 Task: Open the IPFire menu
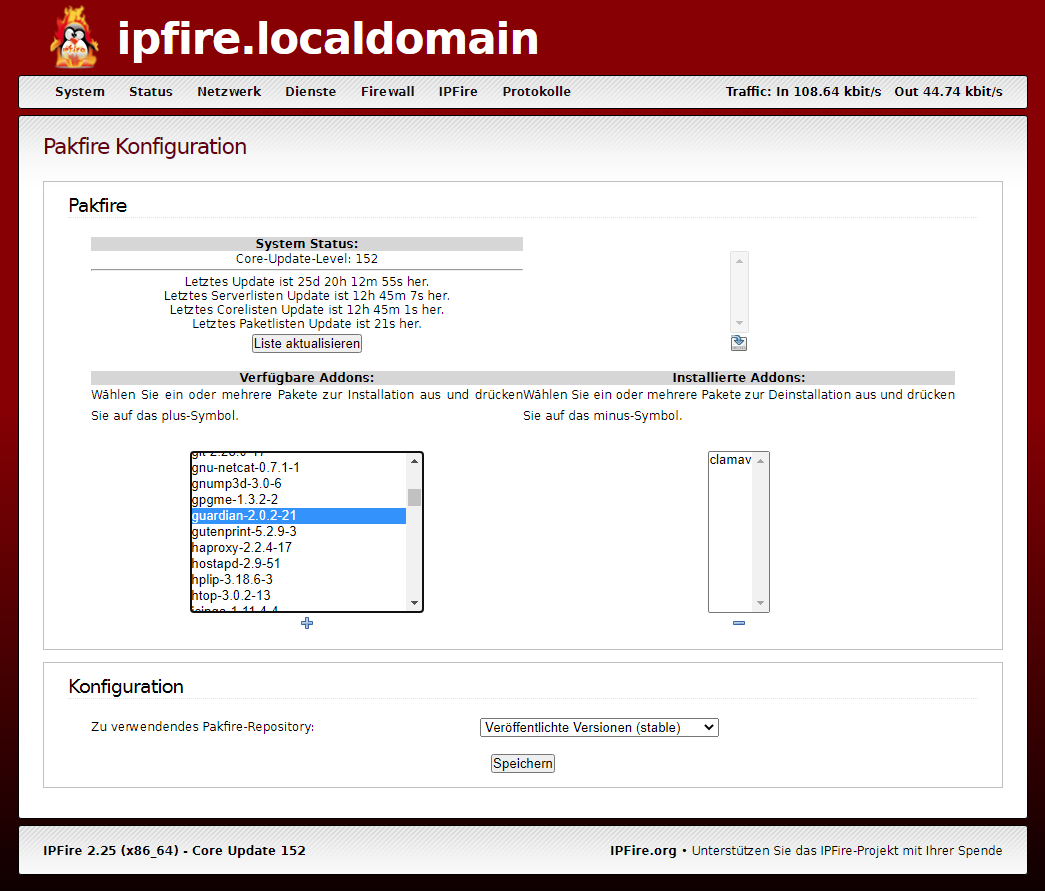458,92
